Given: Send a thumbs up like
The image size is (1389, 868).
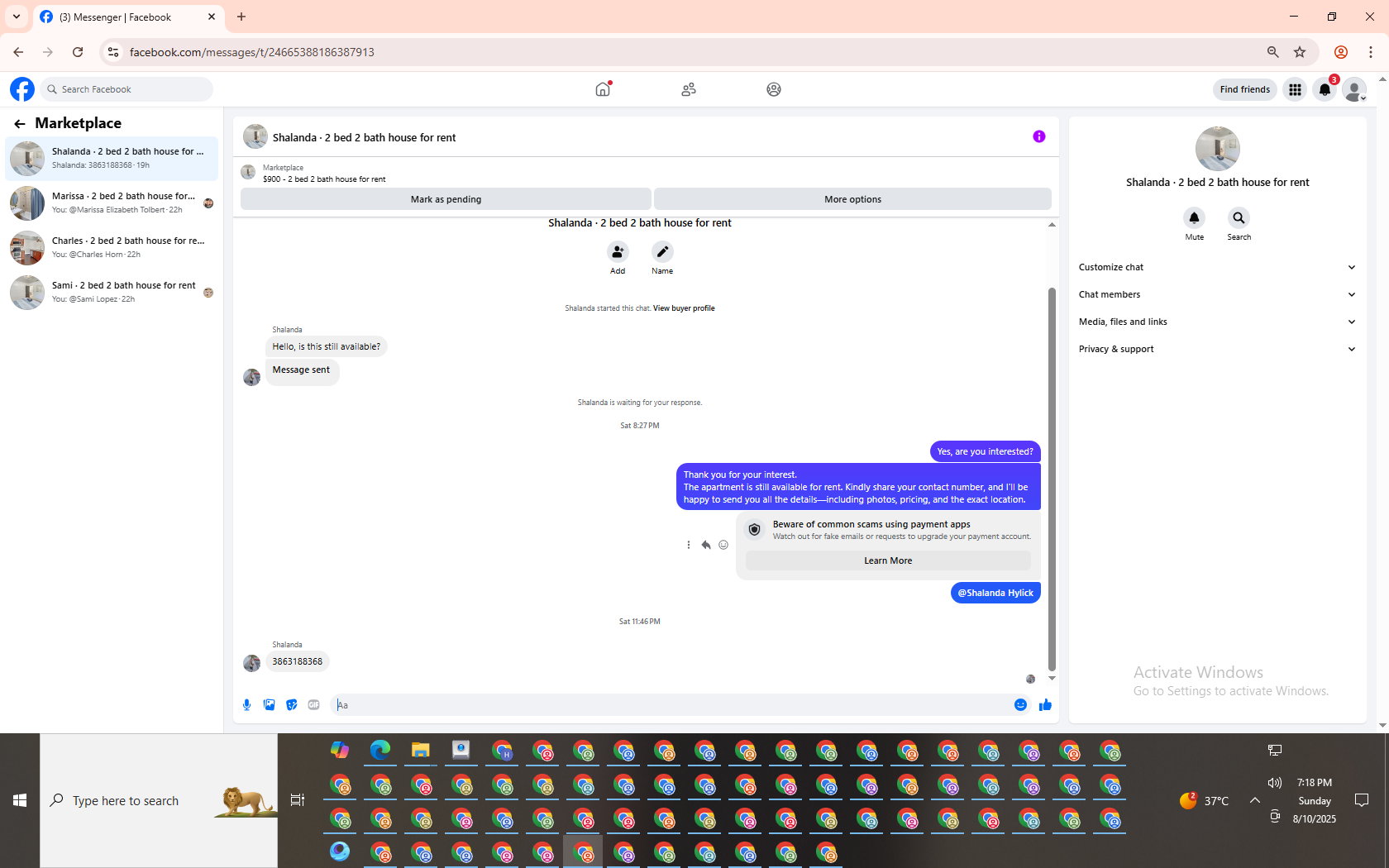Looking at the screenshot, I should [1045, 704].
